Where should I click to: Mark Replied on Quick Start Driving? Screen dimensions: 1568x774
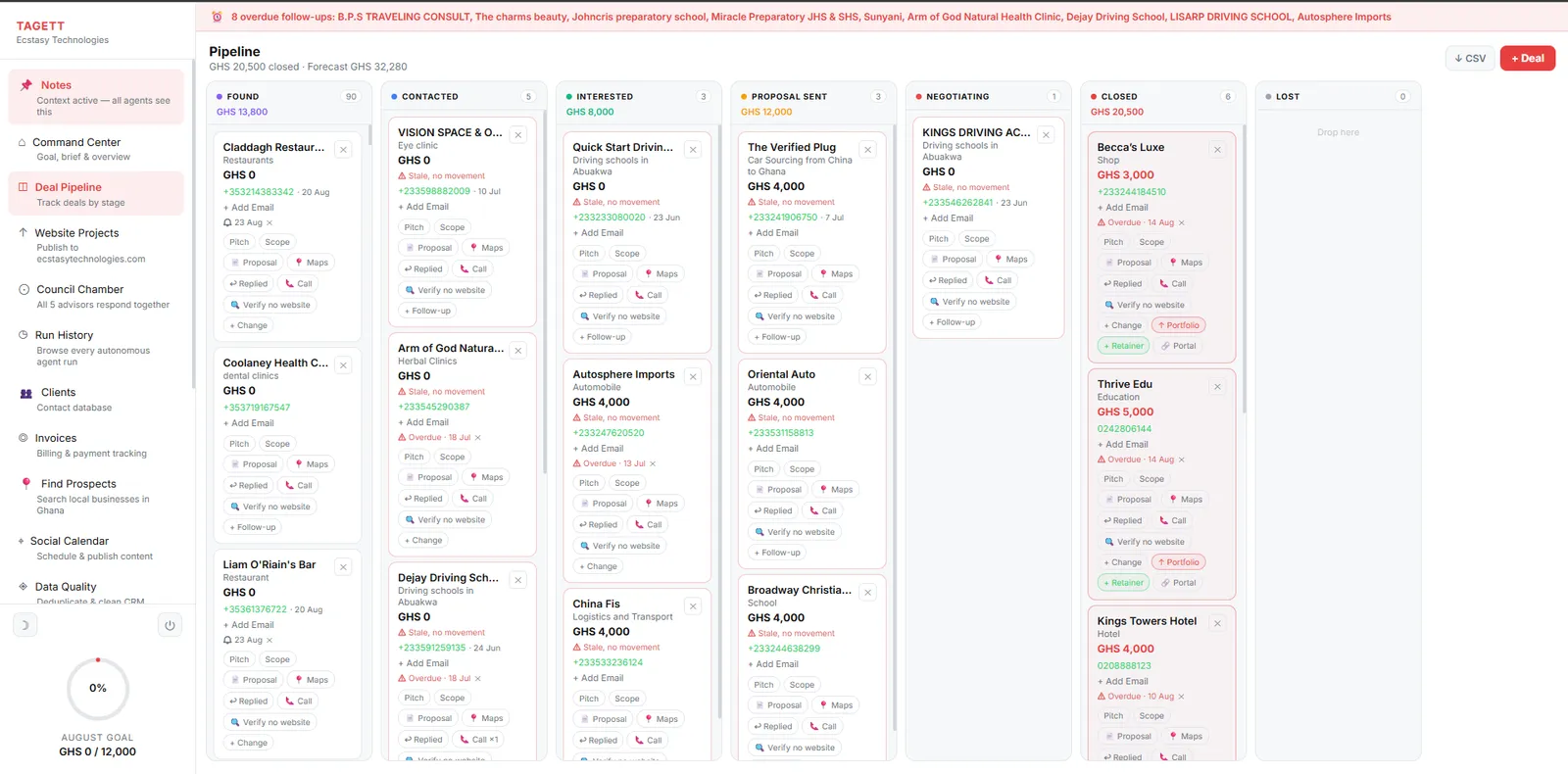pyautogui.click(x=598, y=295)
